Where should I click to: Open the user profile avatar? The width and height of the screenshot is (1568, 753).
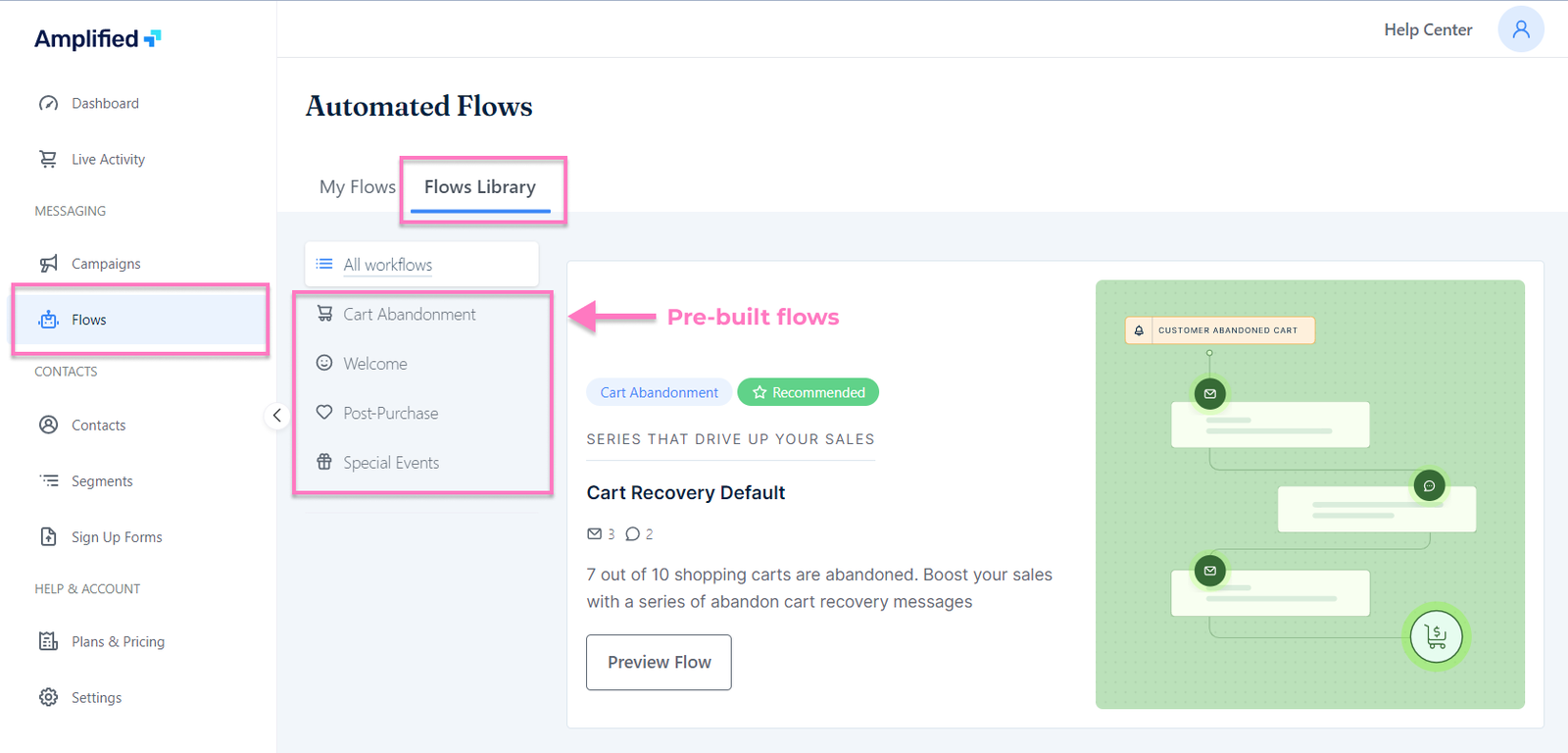click(x=1520, y=29)
